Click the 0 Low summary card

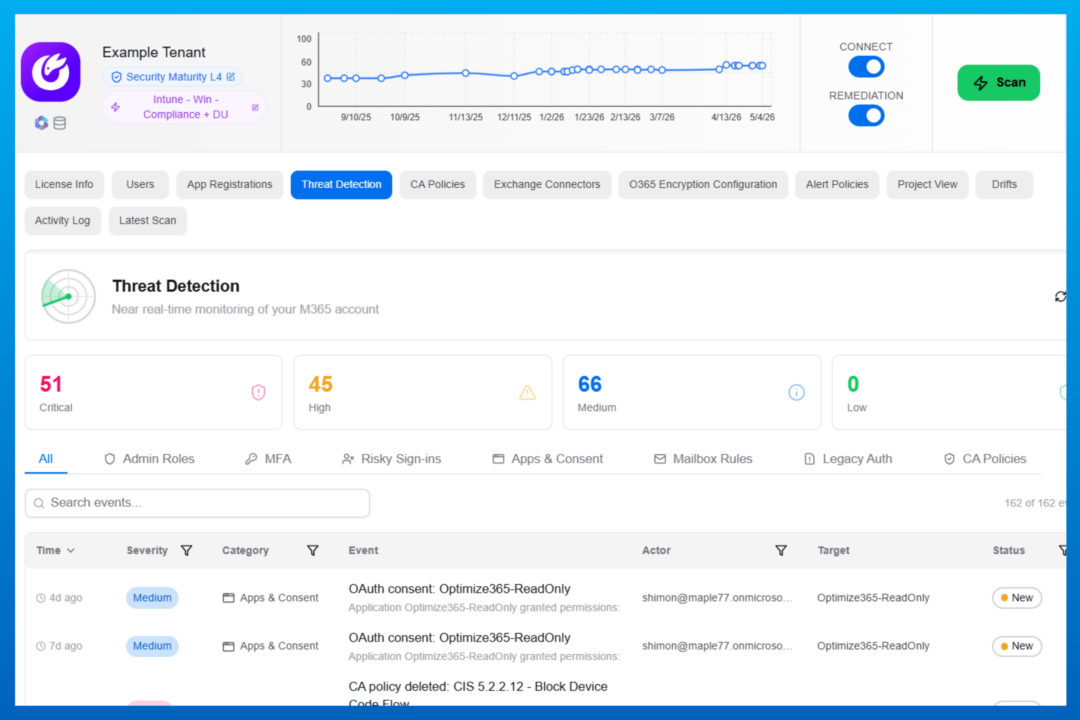click(949, 393)
